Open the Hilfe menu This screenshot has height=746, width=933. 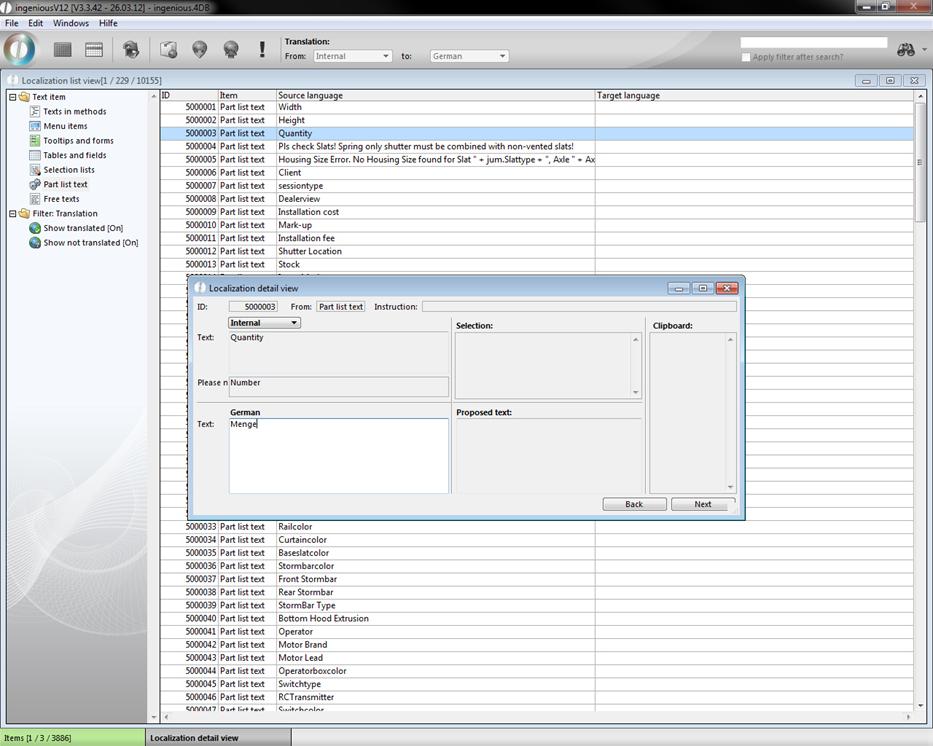[x=108, y=23]
